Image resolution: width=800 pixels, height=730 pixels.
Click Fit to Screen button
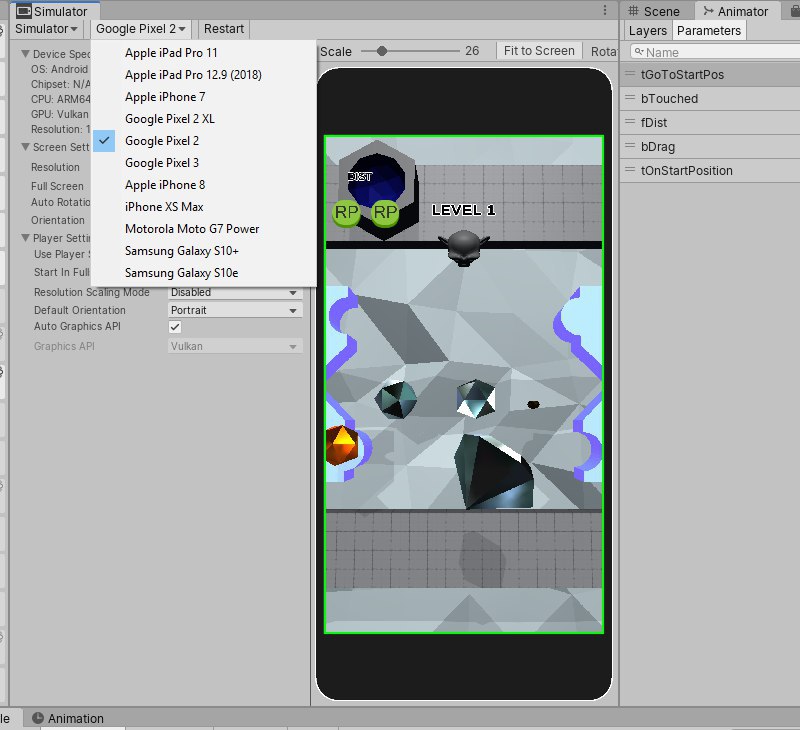click(539, 51)
